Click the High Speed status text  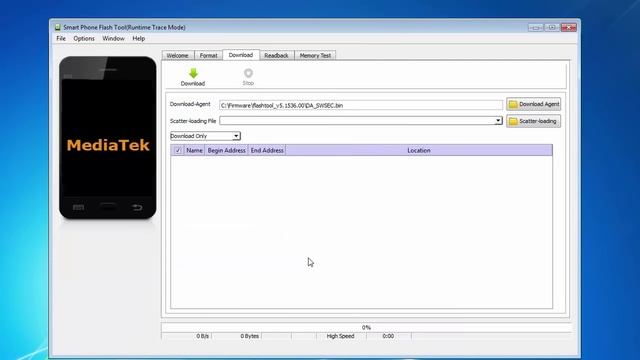click(340, 336)
